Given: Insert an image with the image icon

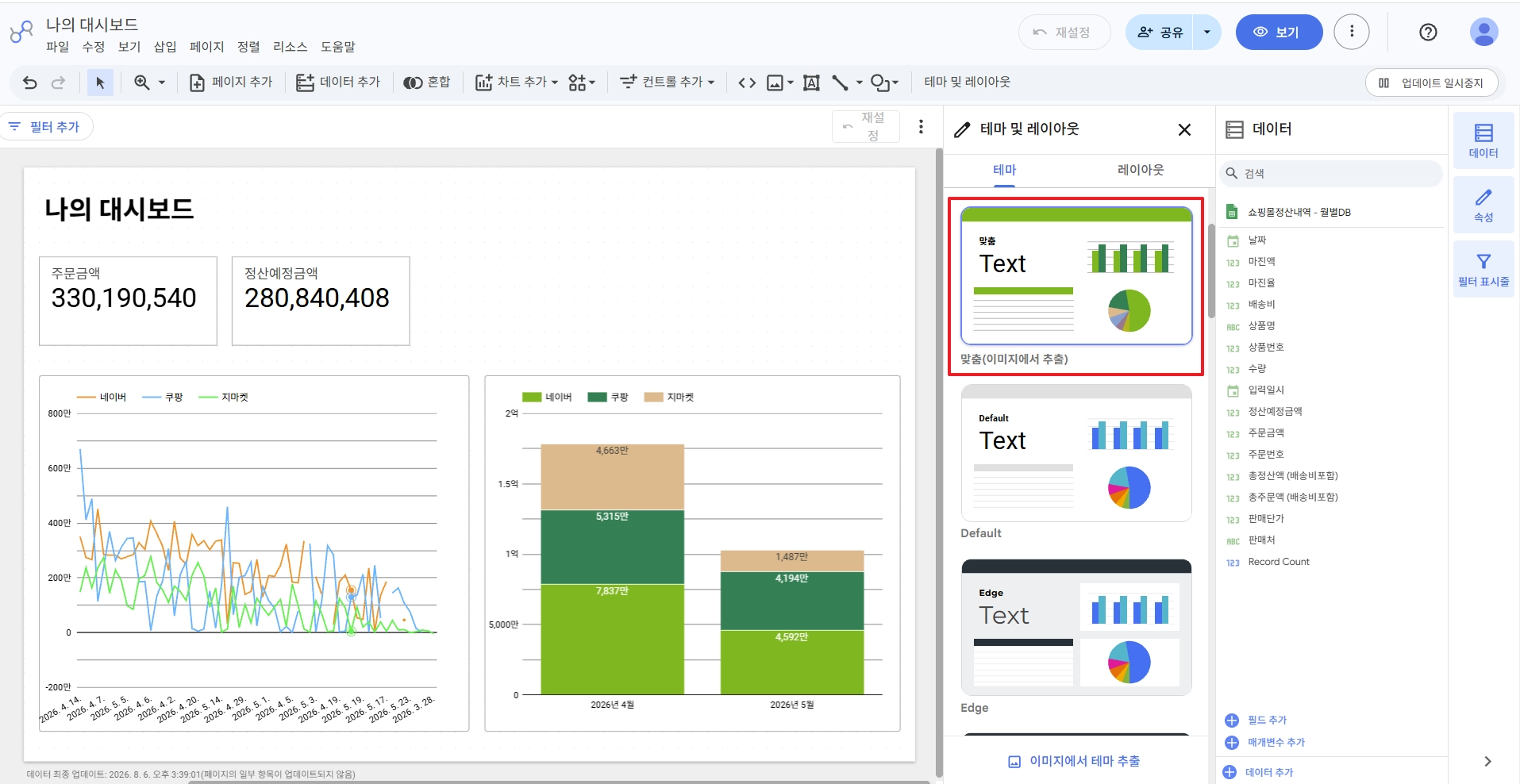Looking at the screenshot, I should pos(775,83).
